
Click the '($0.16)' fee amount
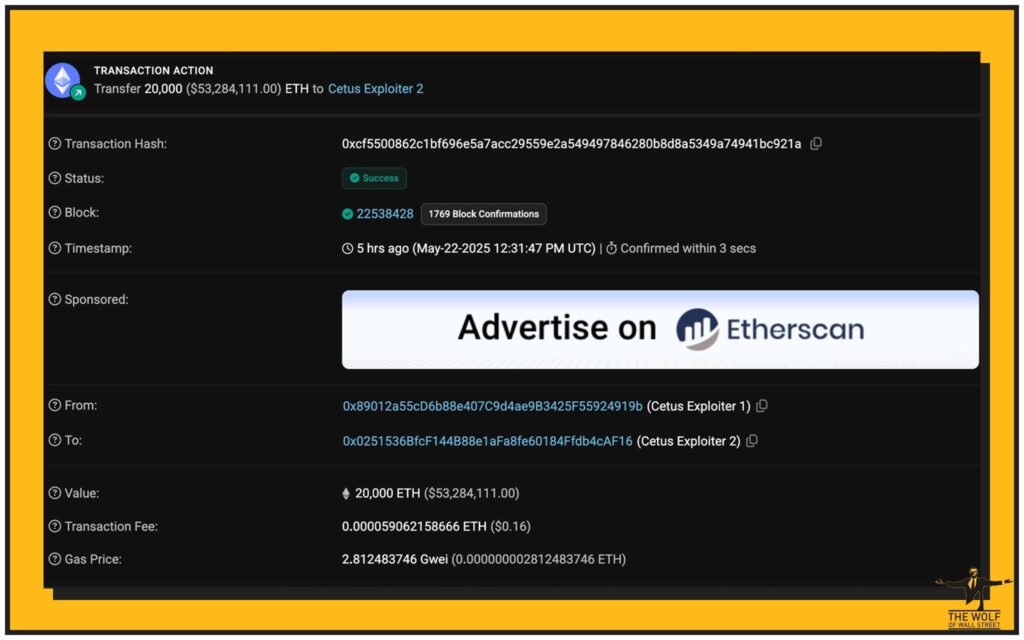[511, 526]
